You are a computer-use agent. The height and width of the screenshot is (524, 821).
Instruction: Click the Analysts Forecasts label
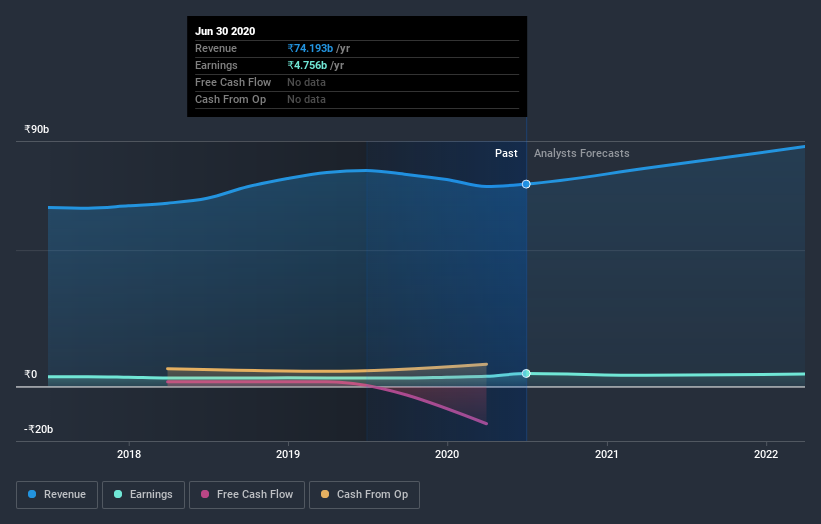click(582, 153)
